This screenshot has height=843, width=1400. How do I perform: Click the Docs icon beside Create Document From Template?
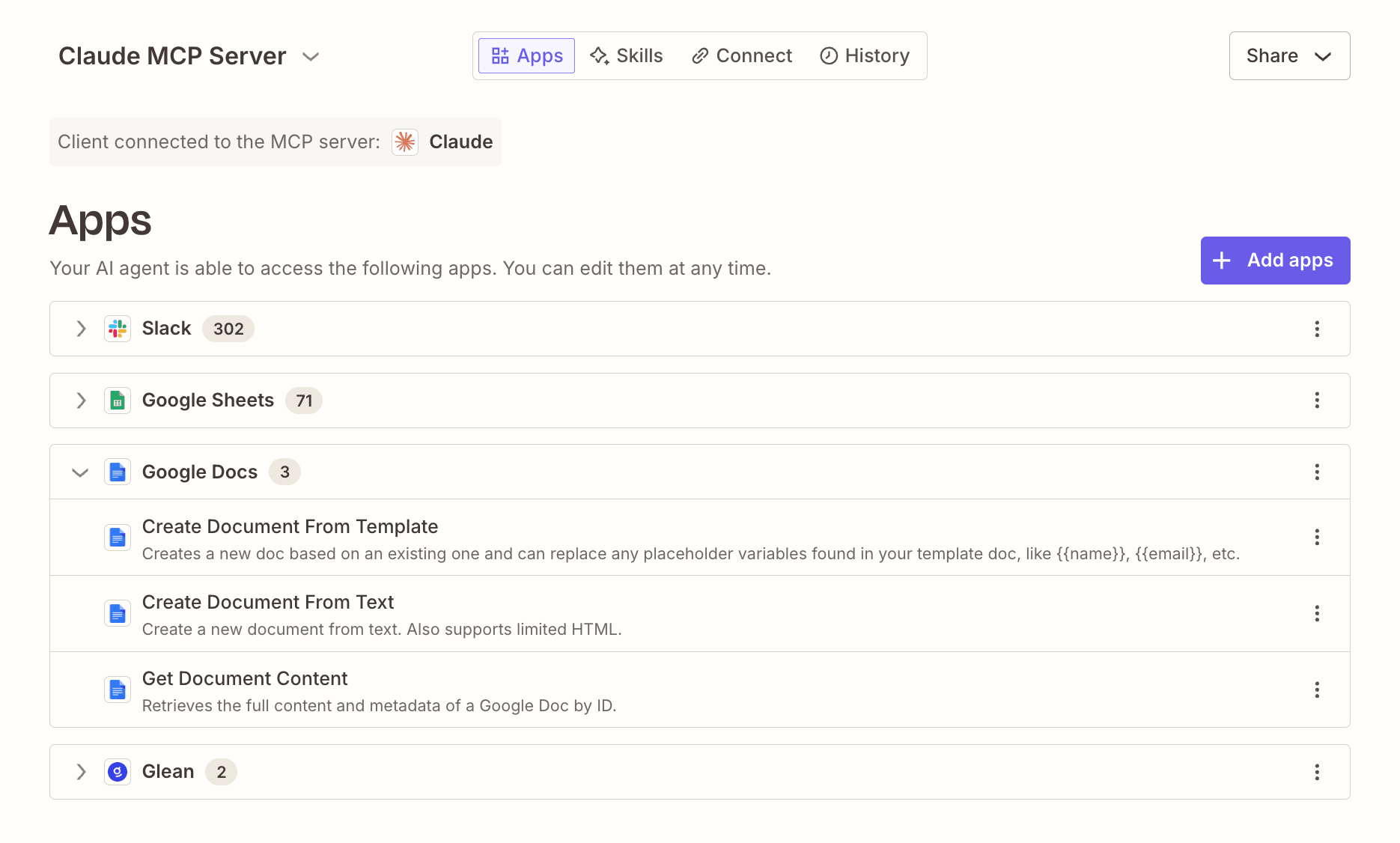(118, 537)
